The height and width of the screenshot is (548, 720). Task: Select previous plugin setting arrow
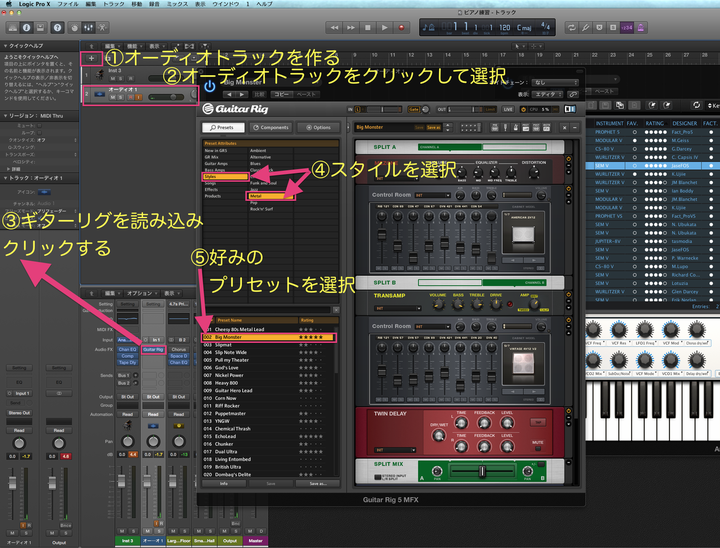pyautogui.click(x=230, y=95)
